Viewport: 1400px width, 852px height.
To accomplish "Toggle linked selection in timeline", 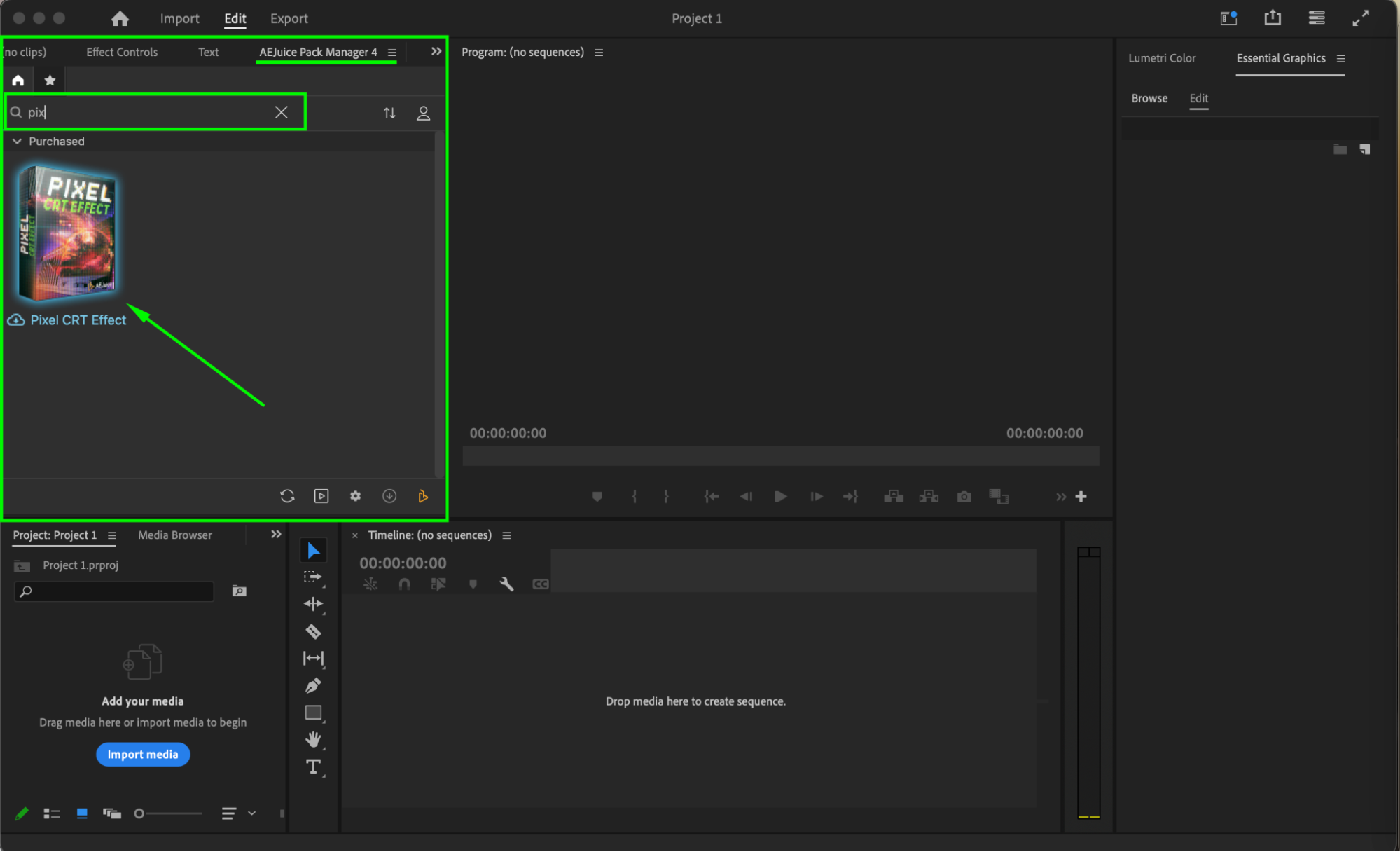I will (x=438, y=584).
